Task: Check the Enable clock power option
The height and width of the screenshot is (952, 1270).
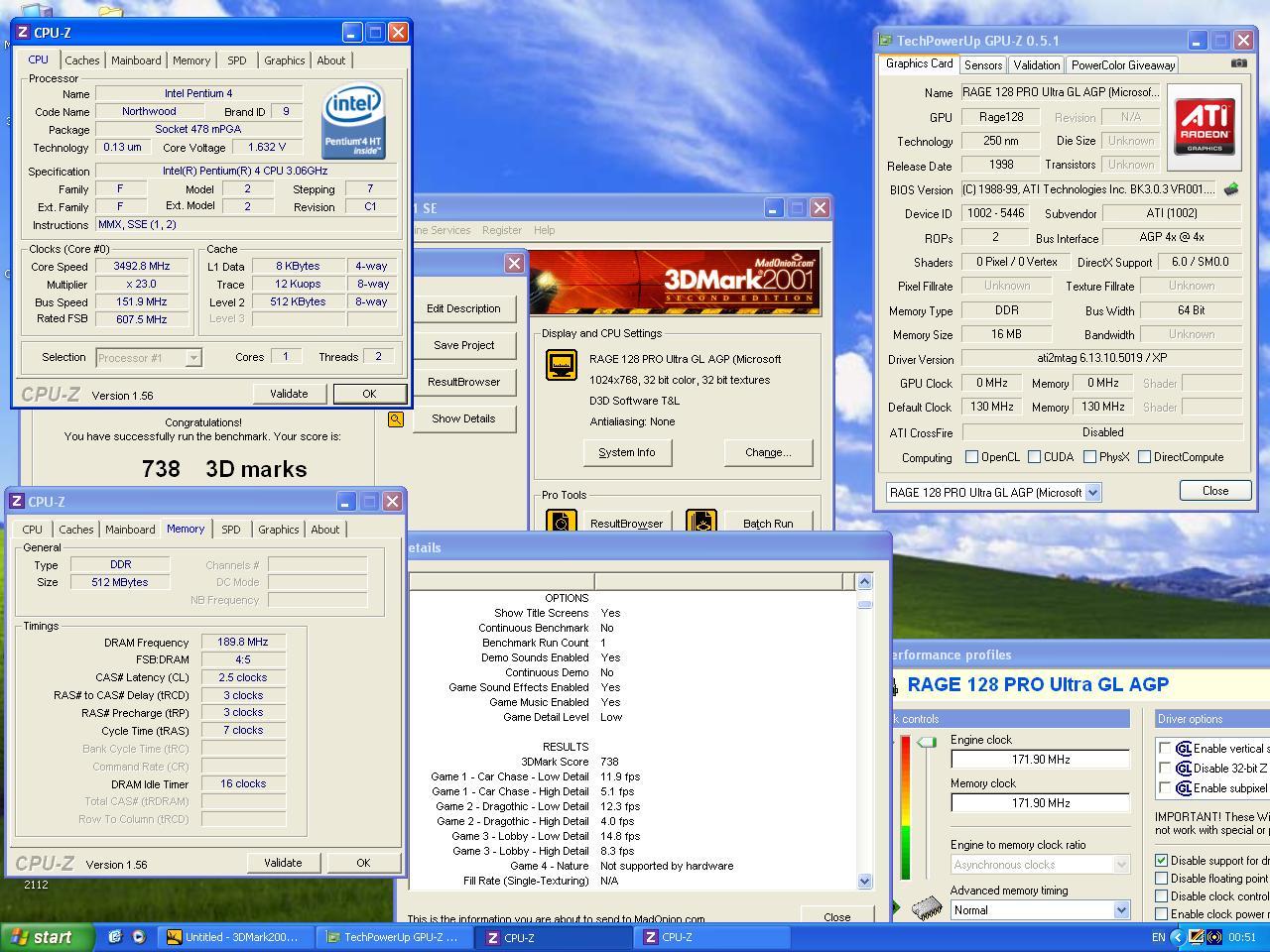Action: coord(1162,914)
